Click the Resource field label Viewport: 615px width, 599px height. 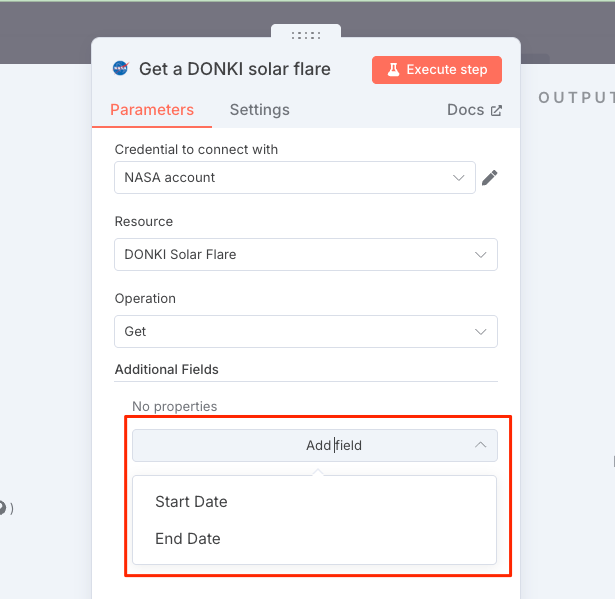point(144,222)
